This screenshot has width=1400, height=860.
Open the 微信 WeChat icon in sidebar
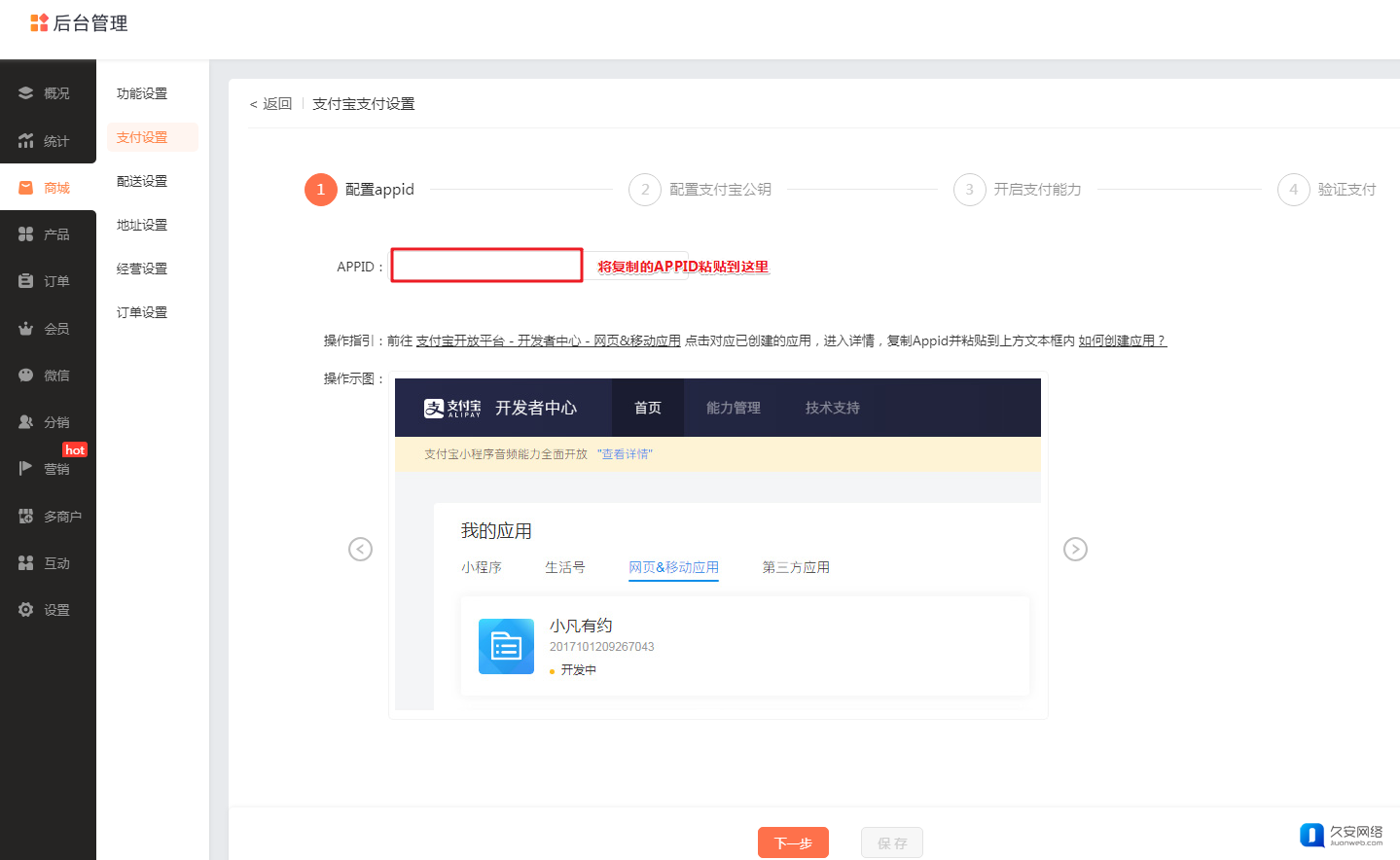click(x=26, y=376)
